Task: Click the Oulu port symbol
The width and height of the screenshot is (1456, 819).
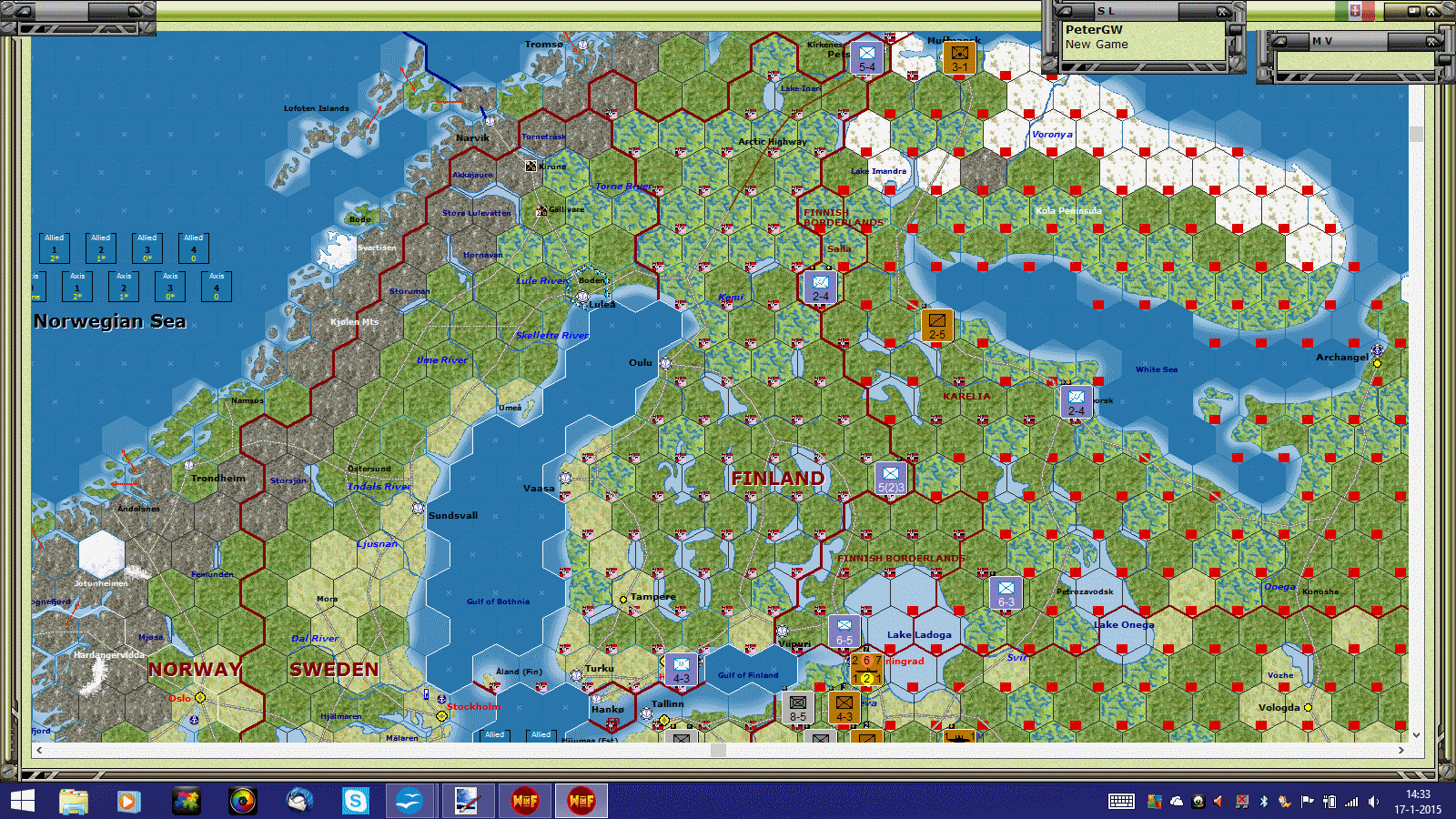Action: tap(666, 363)
